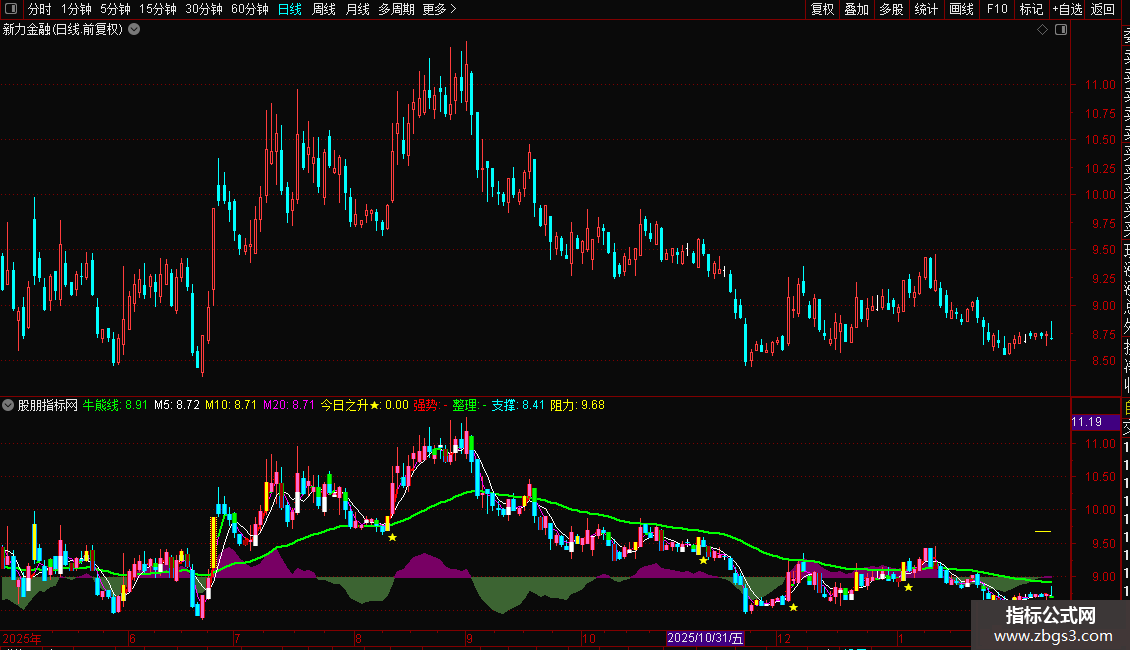Click the 今日之升★: 0.00 label

[x=365, y=405]
